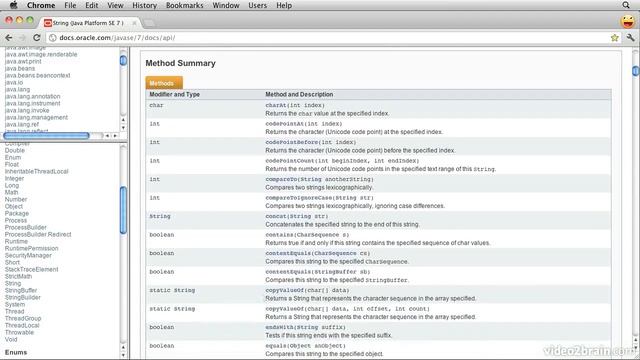
Task: Open the endsWith(String suffix) link
Action: [x=305, y=327]
